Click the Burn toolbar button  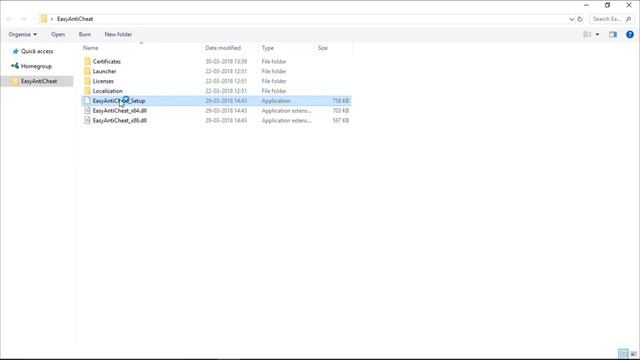pos(84,34)
